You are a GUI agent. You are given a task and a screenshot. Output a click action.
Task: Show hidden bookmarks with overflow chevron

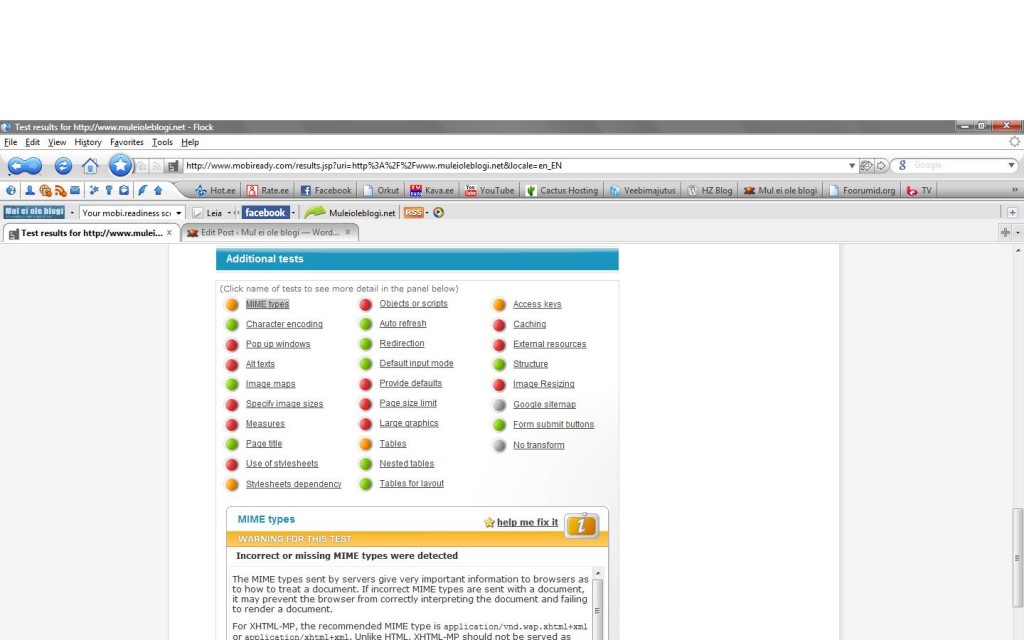(x=1015, y=190)
